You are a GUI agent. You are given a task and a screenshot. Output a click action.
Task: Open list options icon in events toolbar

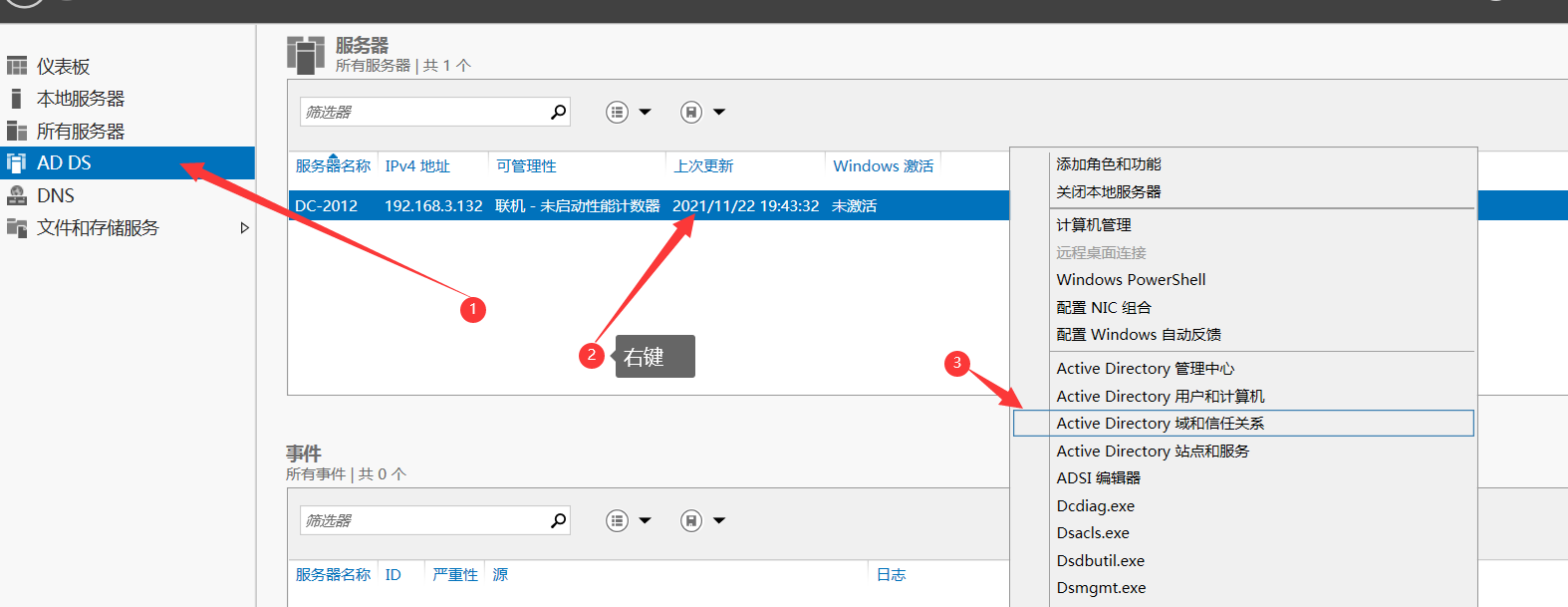(618, 520)
